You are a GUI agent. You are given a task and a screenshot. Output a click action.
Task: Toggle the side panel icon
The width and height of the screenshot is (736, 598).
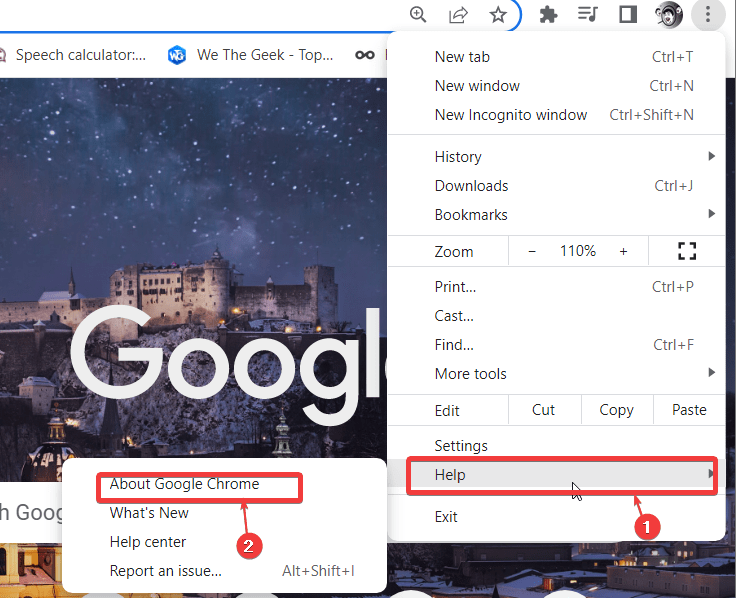coord(628,15)
